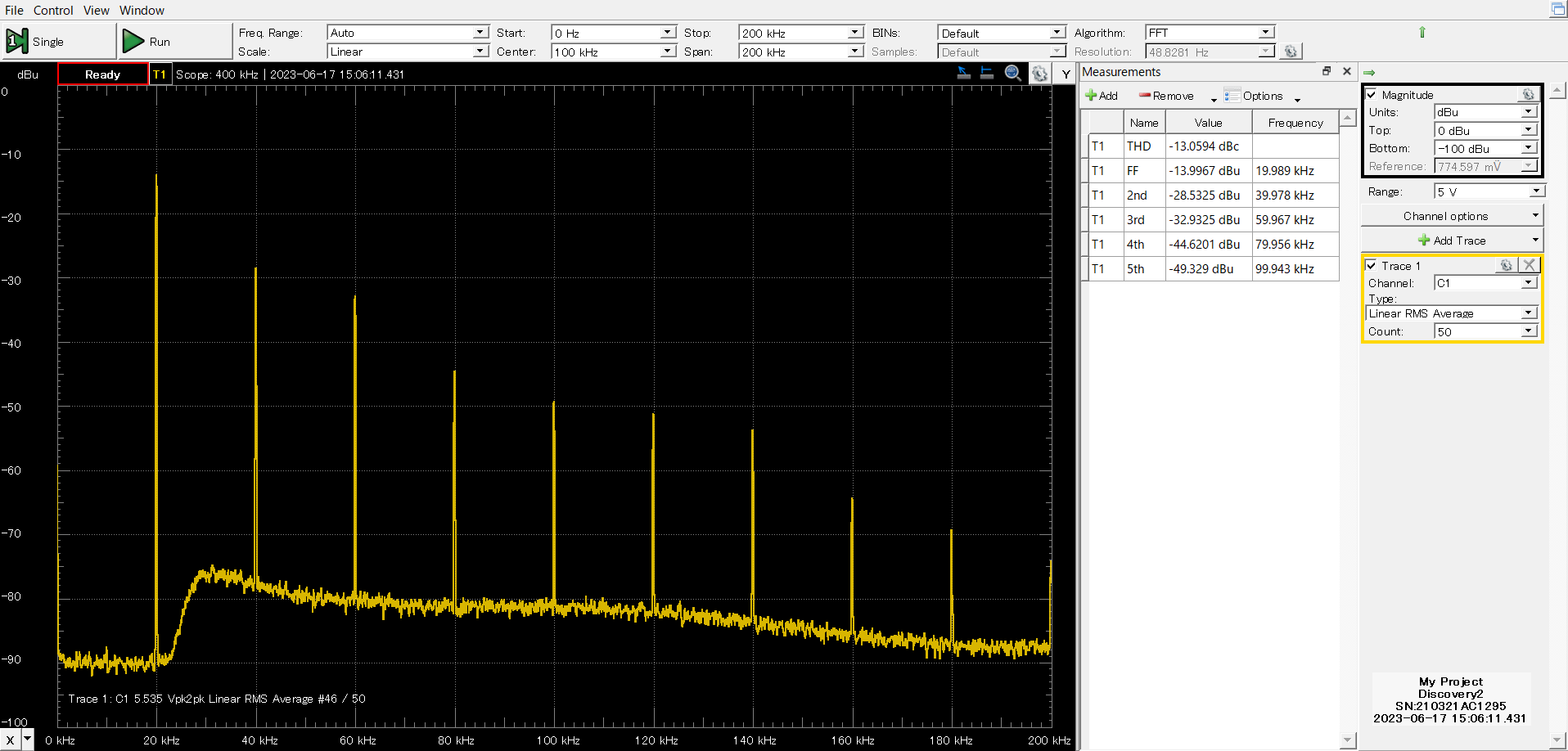Click the green up arrow in top toolbar
1568x751 pixels.
[1422, 32]
